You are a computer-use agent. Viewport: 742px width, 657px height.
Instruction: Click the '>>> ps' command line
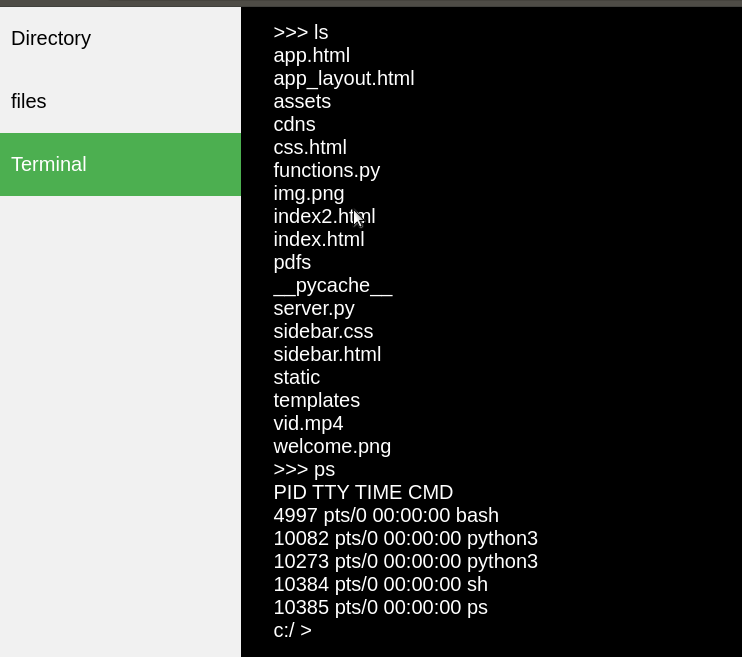304,470
